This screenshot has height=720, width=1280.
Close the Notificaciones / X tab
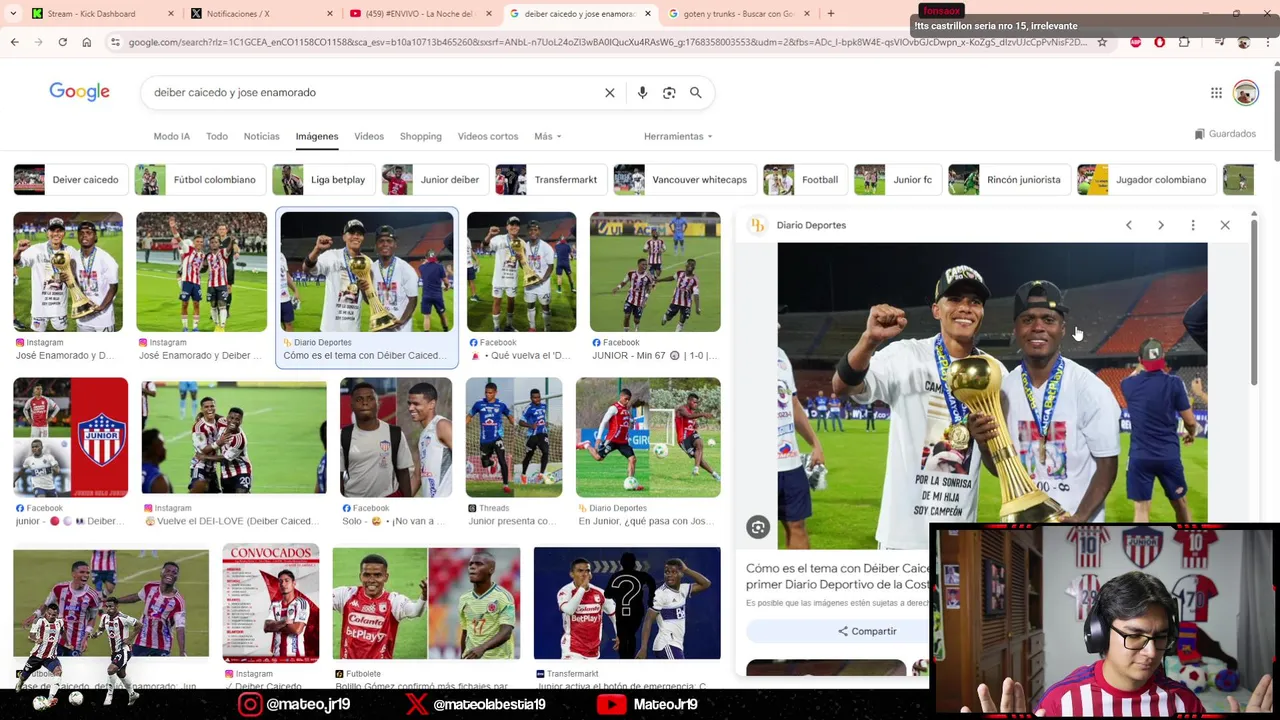[330, 14]
